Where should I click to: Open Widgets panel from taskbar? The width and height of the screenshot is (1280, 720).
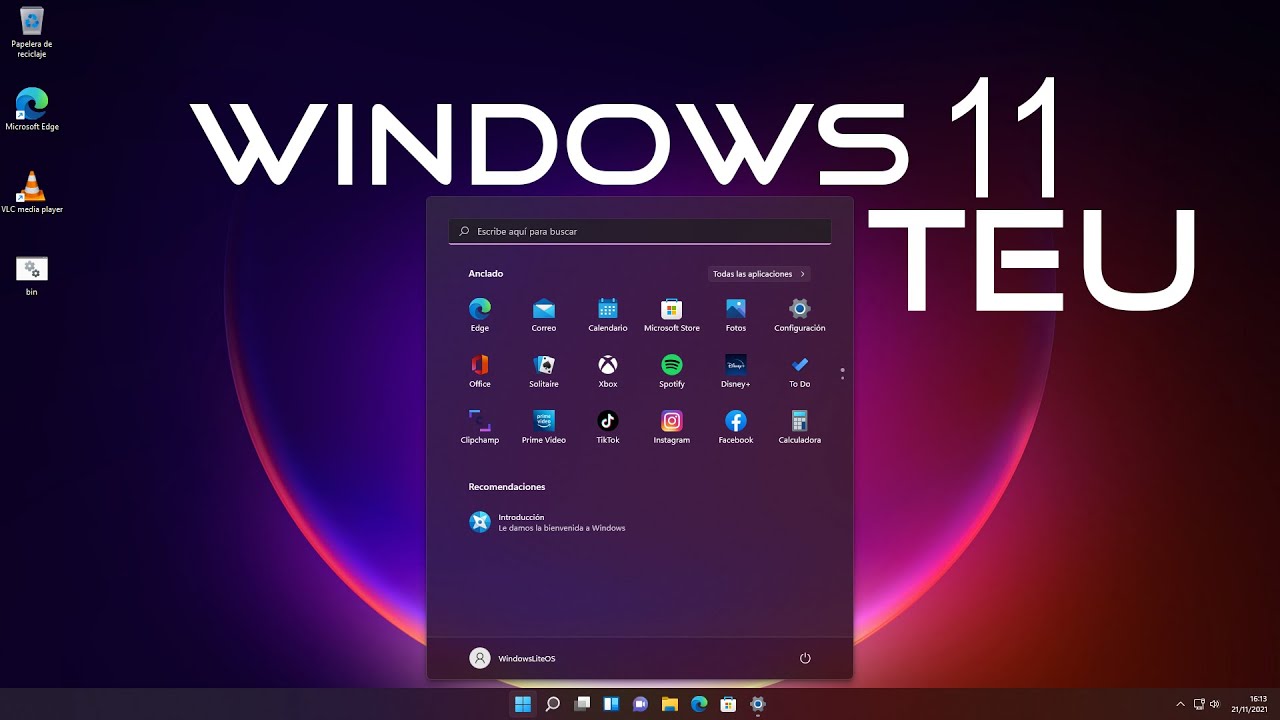point(611,704)
